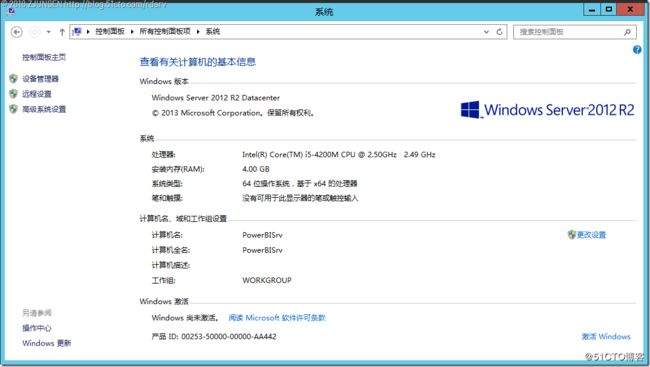Click the computer icon in address bar

[77, 32]
